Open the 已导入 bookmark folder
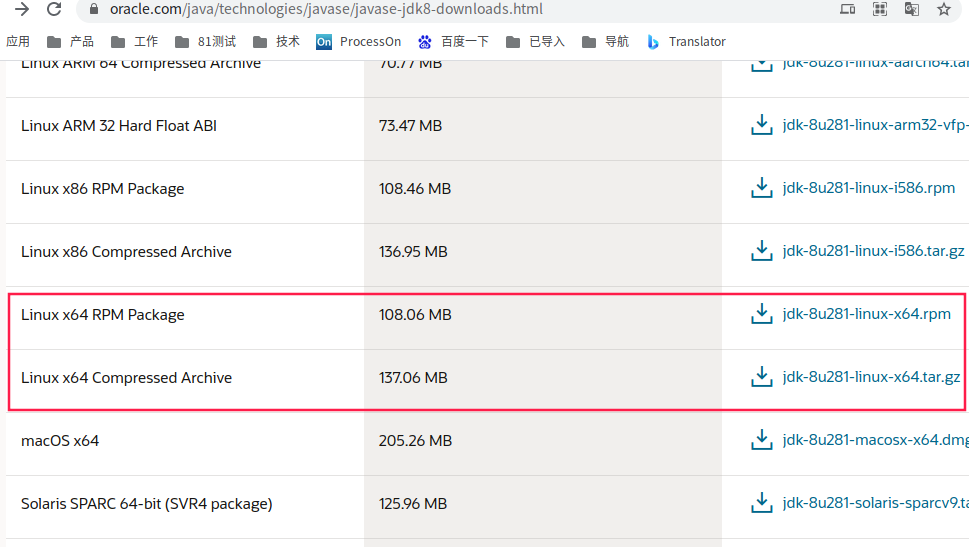 (x=536, y=41)
